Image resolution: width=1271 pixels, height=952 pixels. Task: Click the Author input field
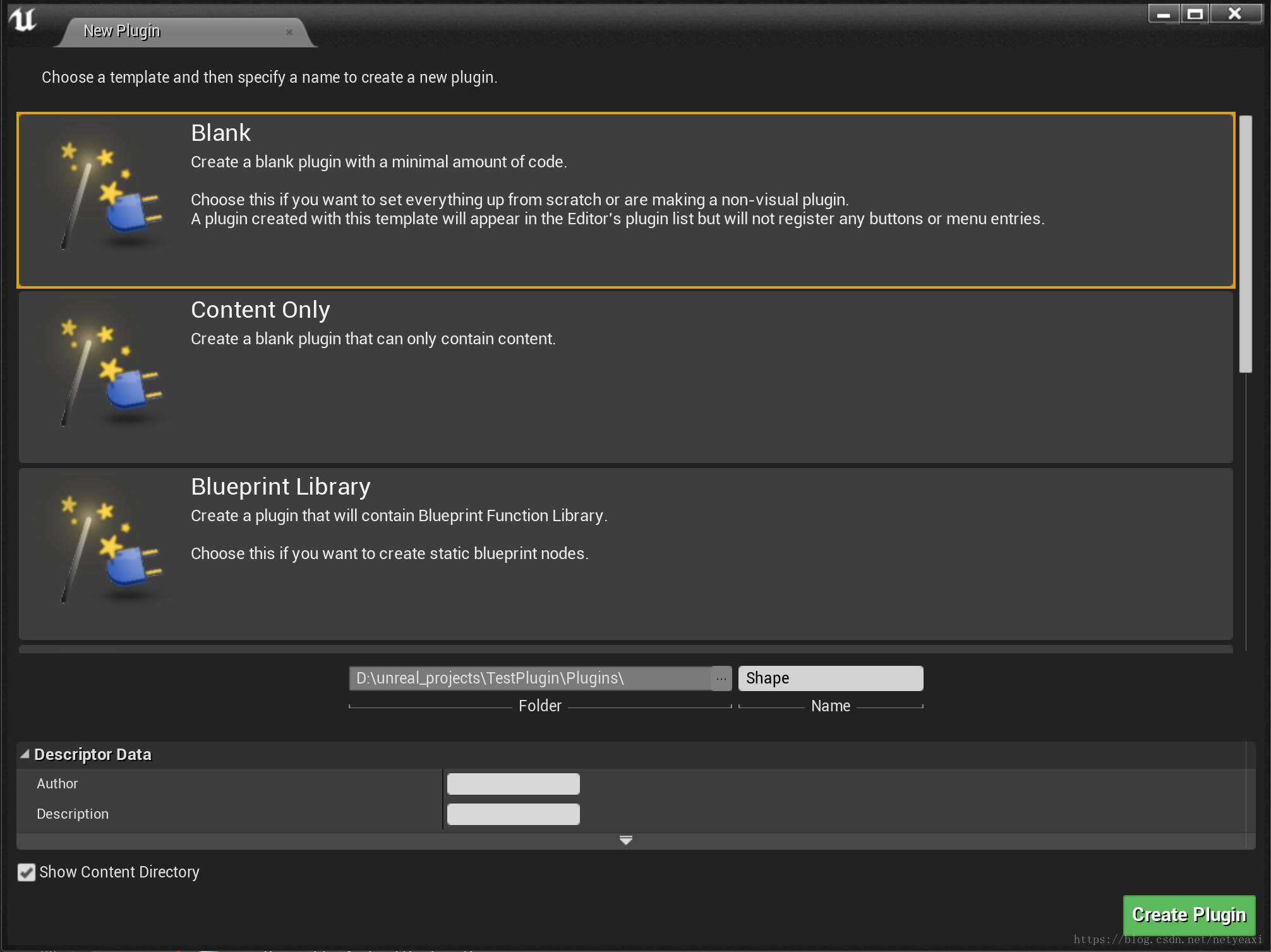coord(512,783)
